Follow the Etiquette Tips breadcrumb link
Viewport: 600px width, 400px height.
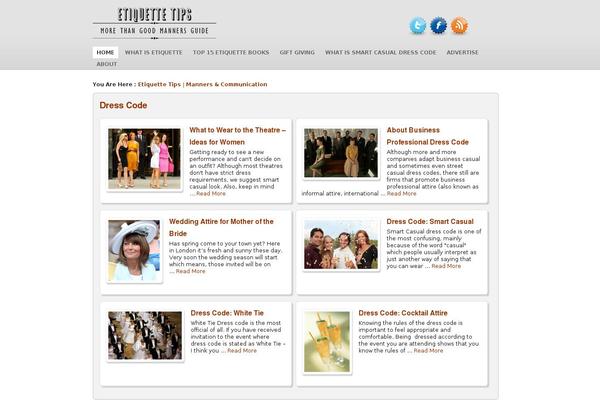click(159, 84)
